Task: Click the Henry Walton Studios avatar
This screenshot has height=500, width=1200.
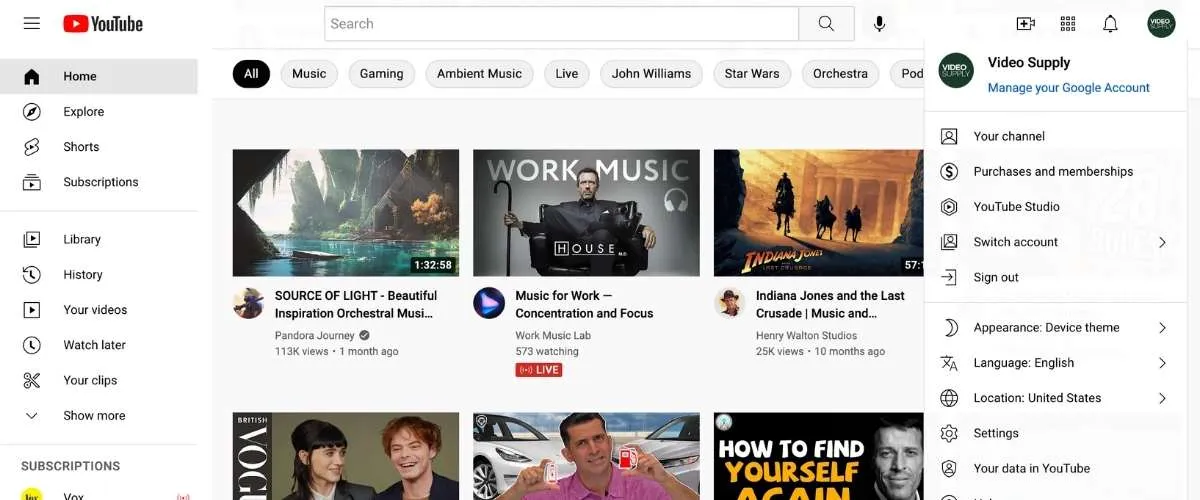Action: click(x=730, y=303)
